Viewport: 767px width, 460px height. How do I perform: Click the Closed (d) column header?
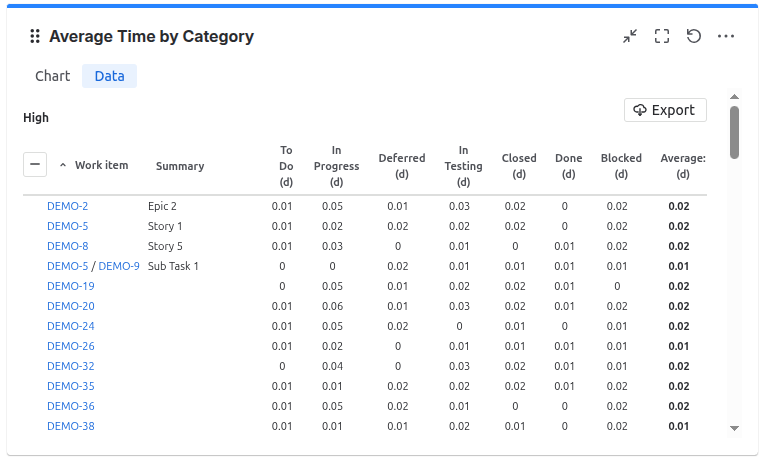click(x=519, y=166)
